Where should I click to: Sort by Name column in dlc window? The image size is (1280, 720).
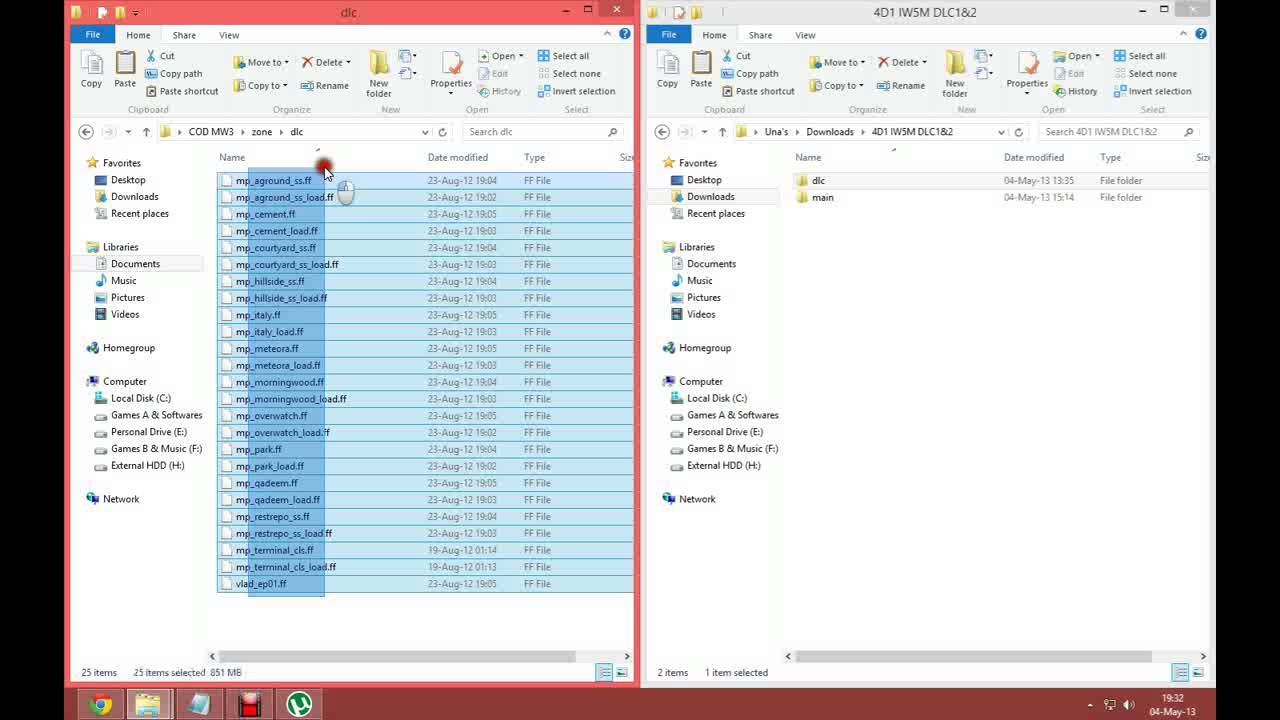[x=232, y=157]
